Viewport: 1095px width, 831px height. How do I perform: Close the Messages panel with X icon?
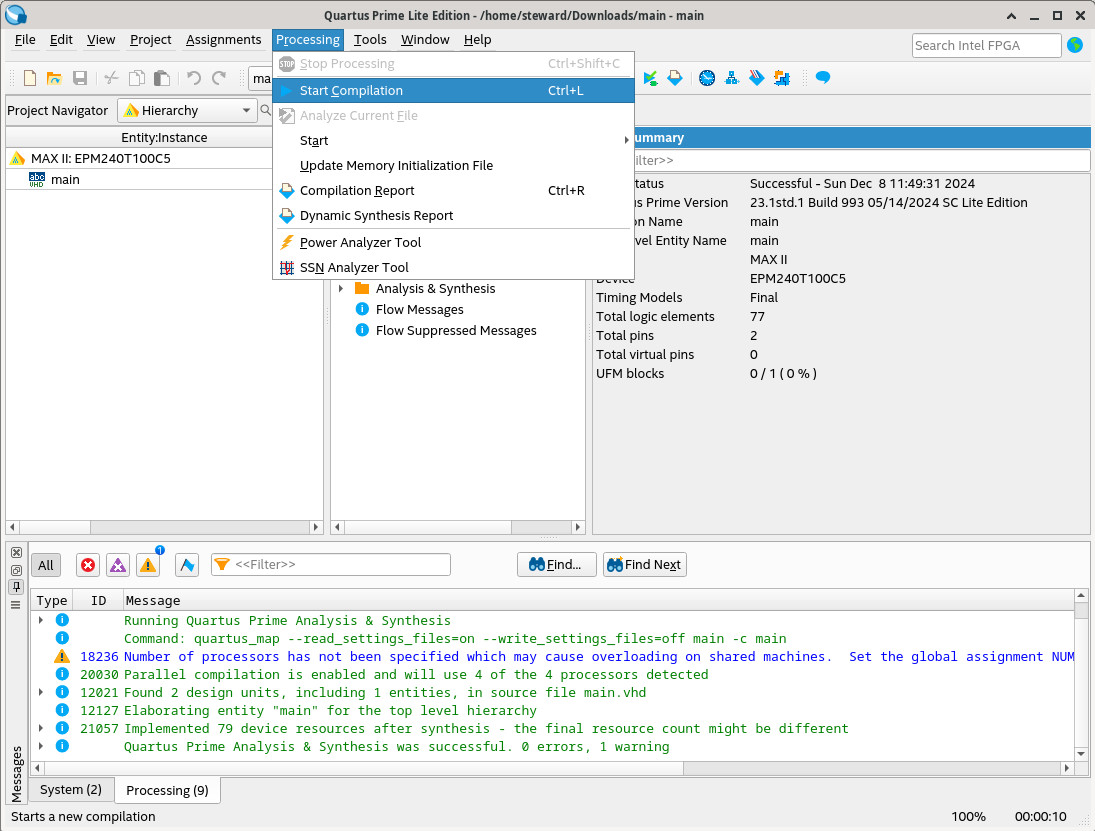(16, 552)
